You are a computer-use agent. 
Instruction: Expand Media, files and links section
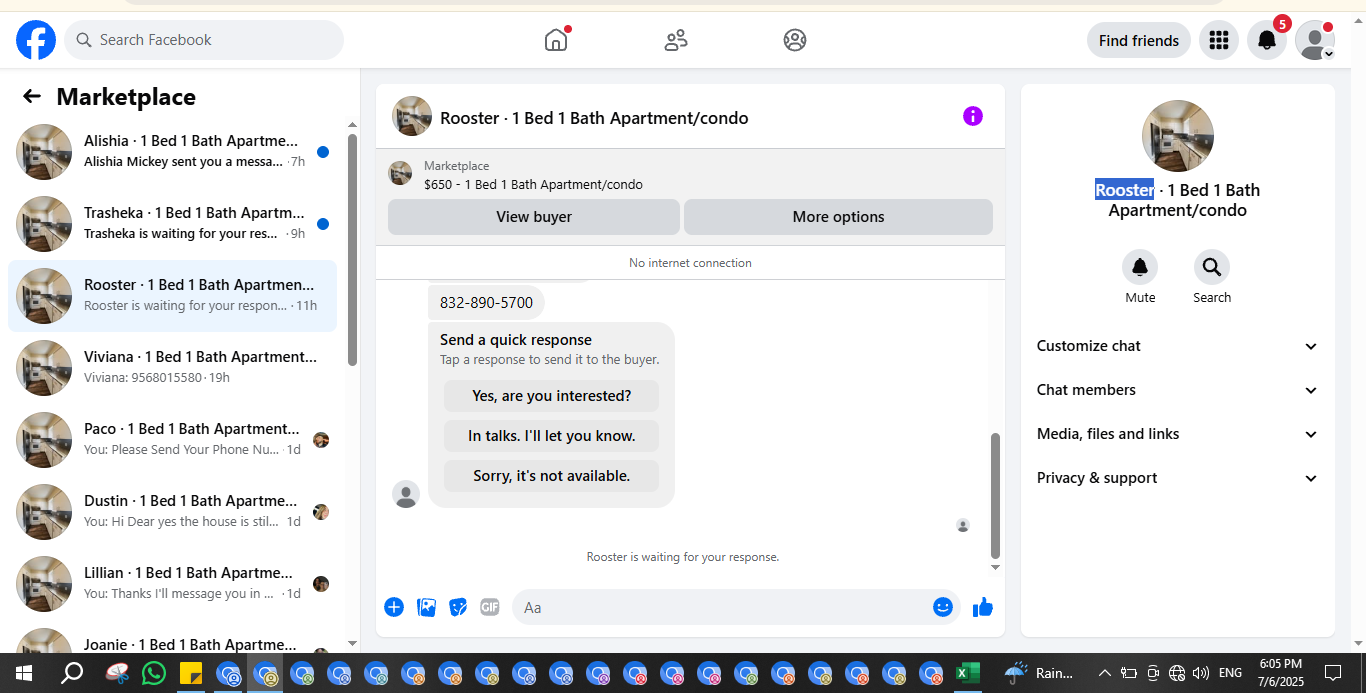click(x=1177, y=434)
